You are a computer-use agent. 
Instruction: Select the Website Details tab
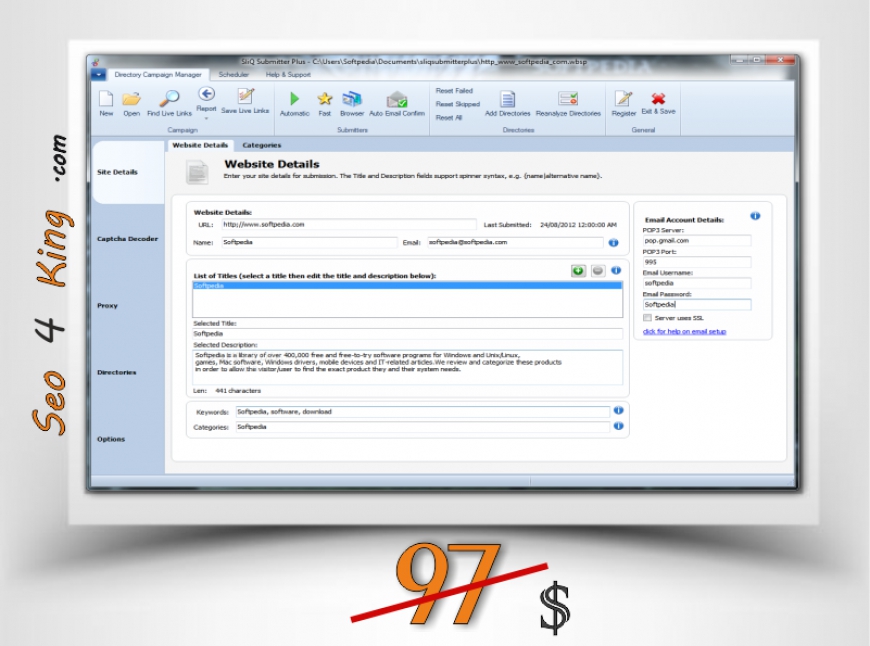click(200, 145)
